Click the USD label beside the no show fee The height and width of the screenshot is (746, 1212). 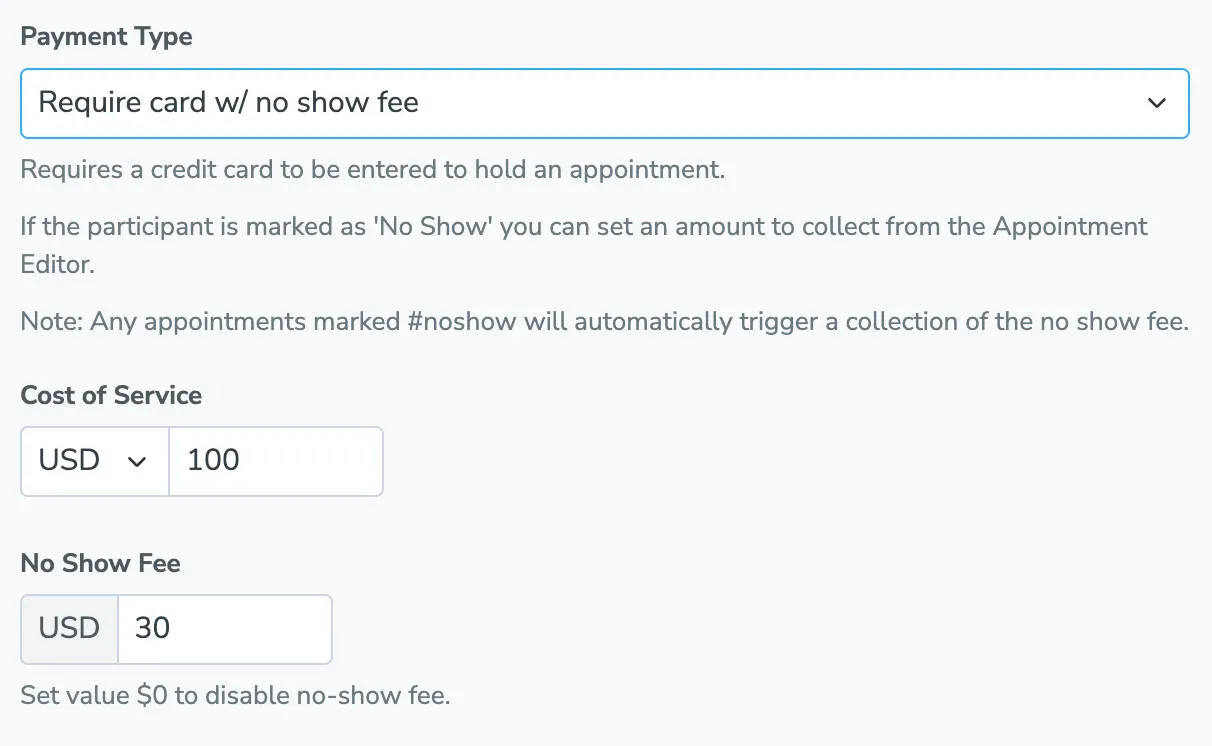tap(67, 629)
